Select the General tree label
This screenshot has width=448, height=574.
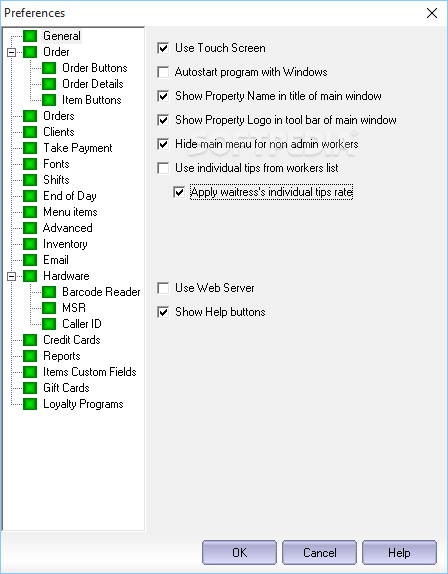pyautogui.click(x=61, y=36)
